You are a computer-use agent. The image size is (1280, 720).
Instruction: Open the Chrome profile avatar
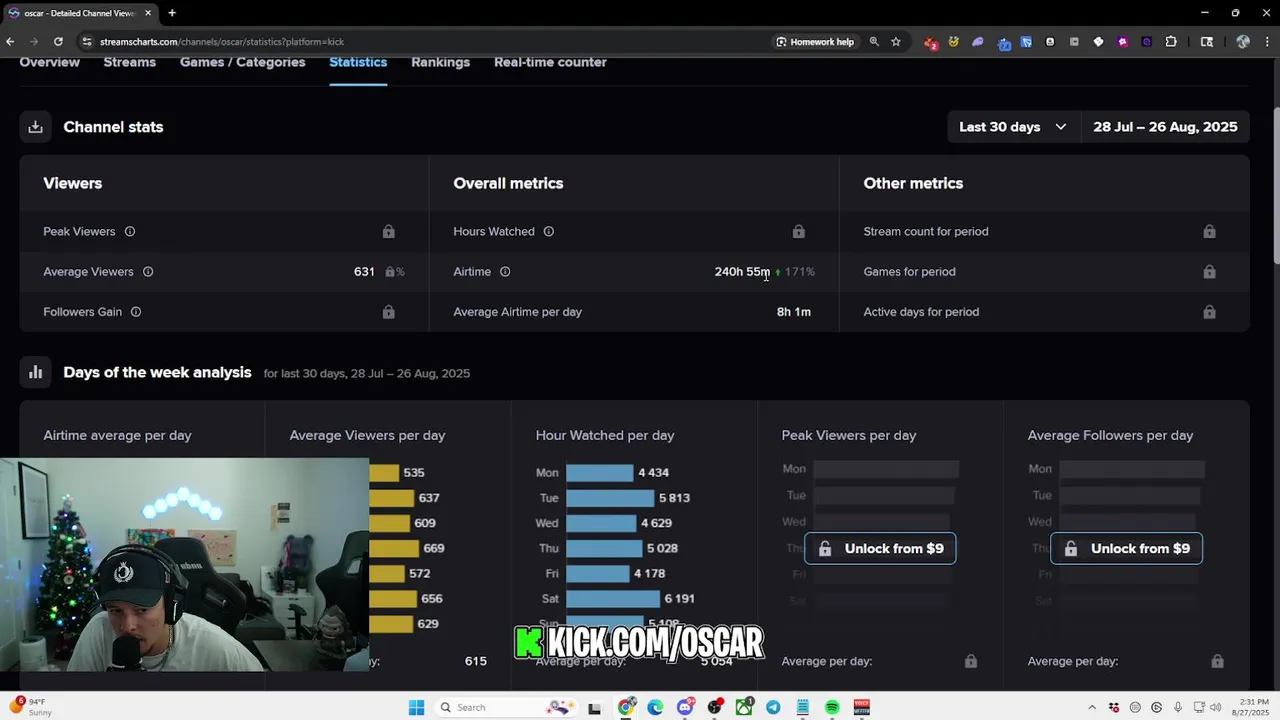click(x=1243, y=42)
